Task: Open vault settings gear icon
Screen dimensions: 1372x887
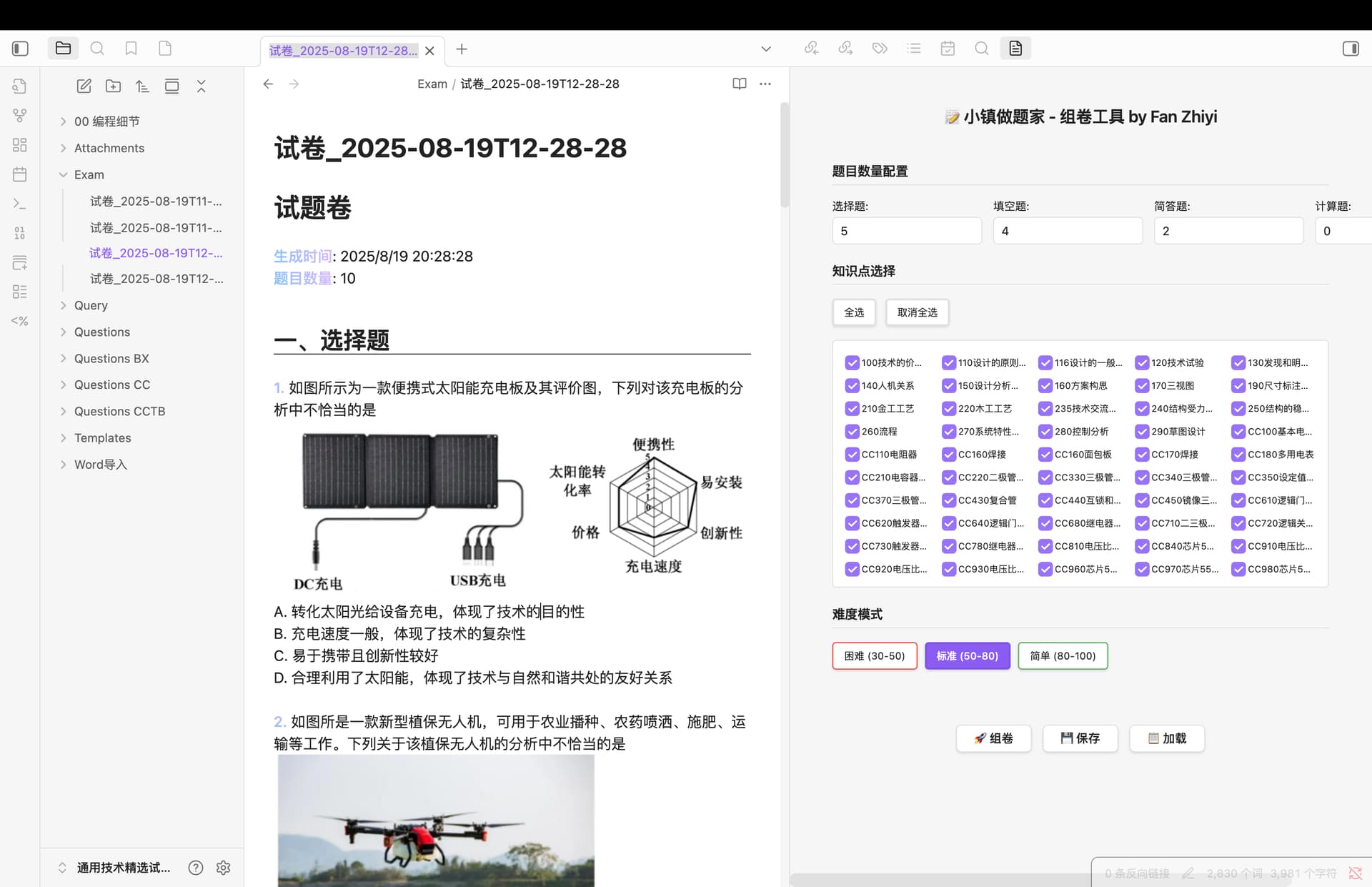Action: [x=223, y=868]
